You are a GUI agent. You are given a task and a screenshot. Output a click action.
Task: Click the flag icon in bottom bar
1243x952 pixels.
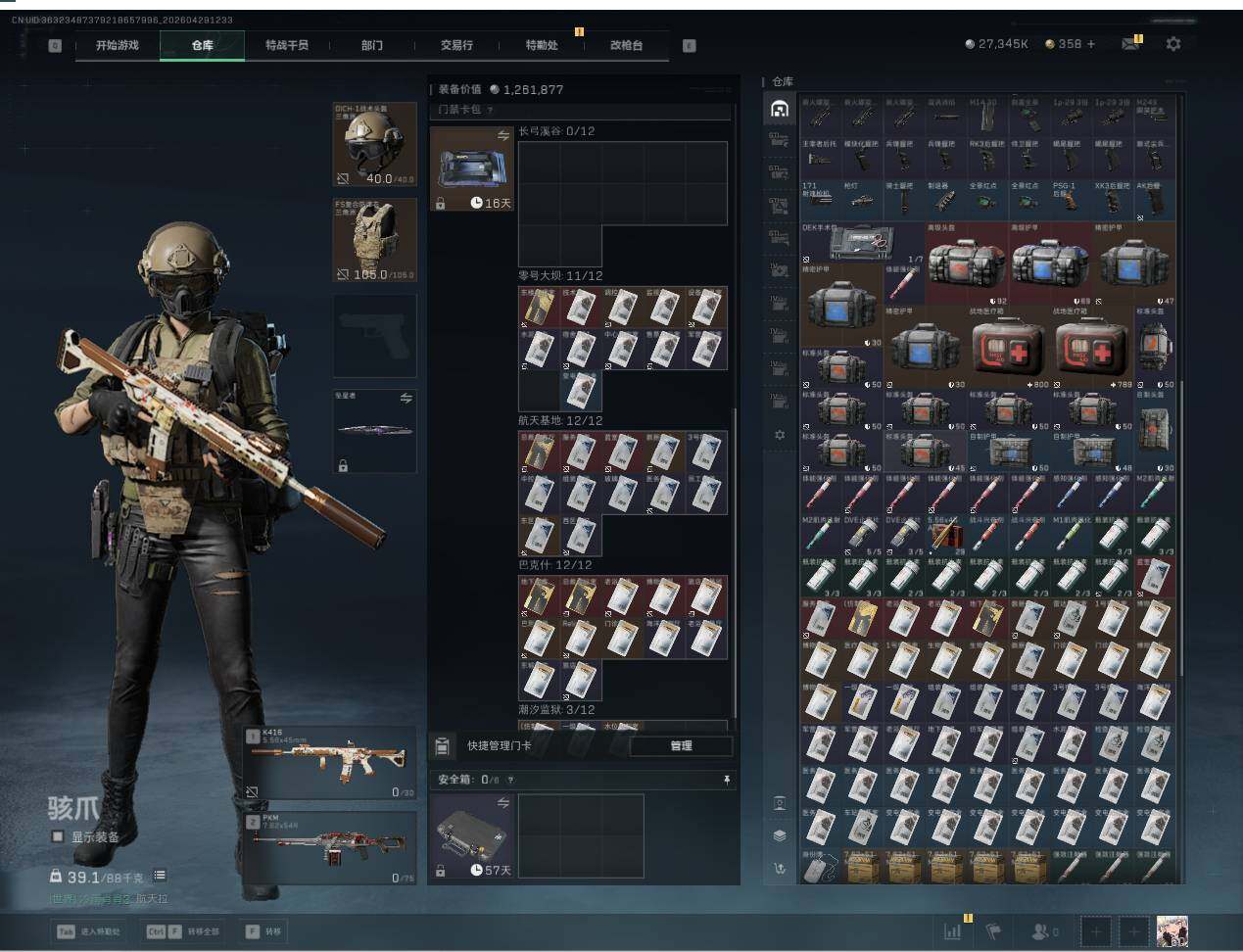[x=993, y=931]
